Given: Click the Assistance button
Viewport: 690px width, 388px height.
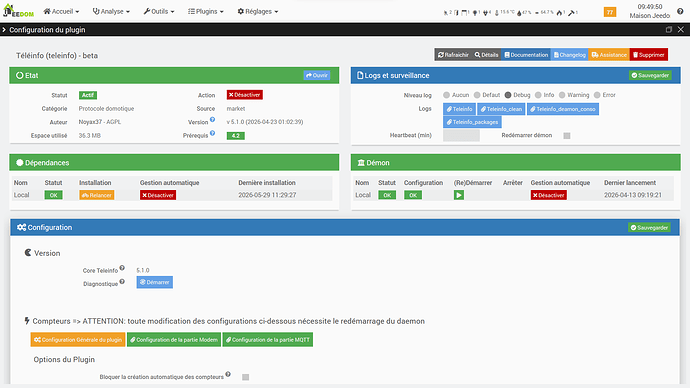Looking at the screenshot, I should 609,55.
